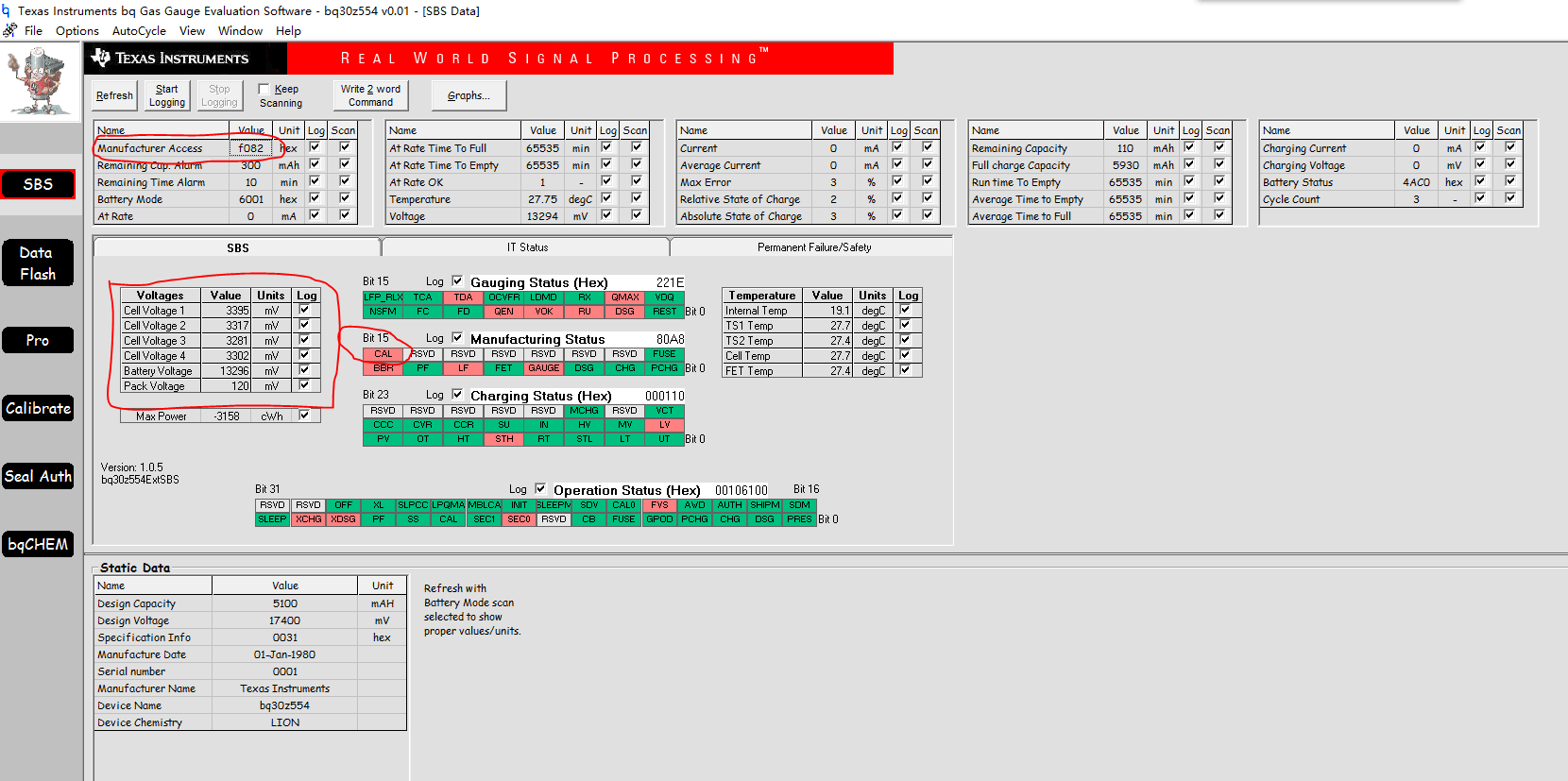Open the Help menu
Screen dimensions: 1568x781
(x=288, y=31)
